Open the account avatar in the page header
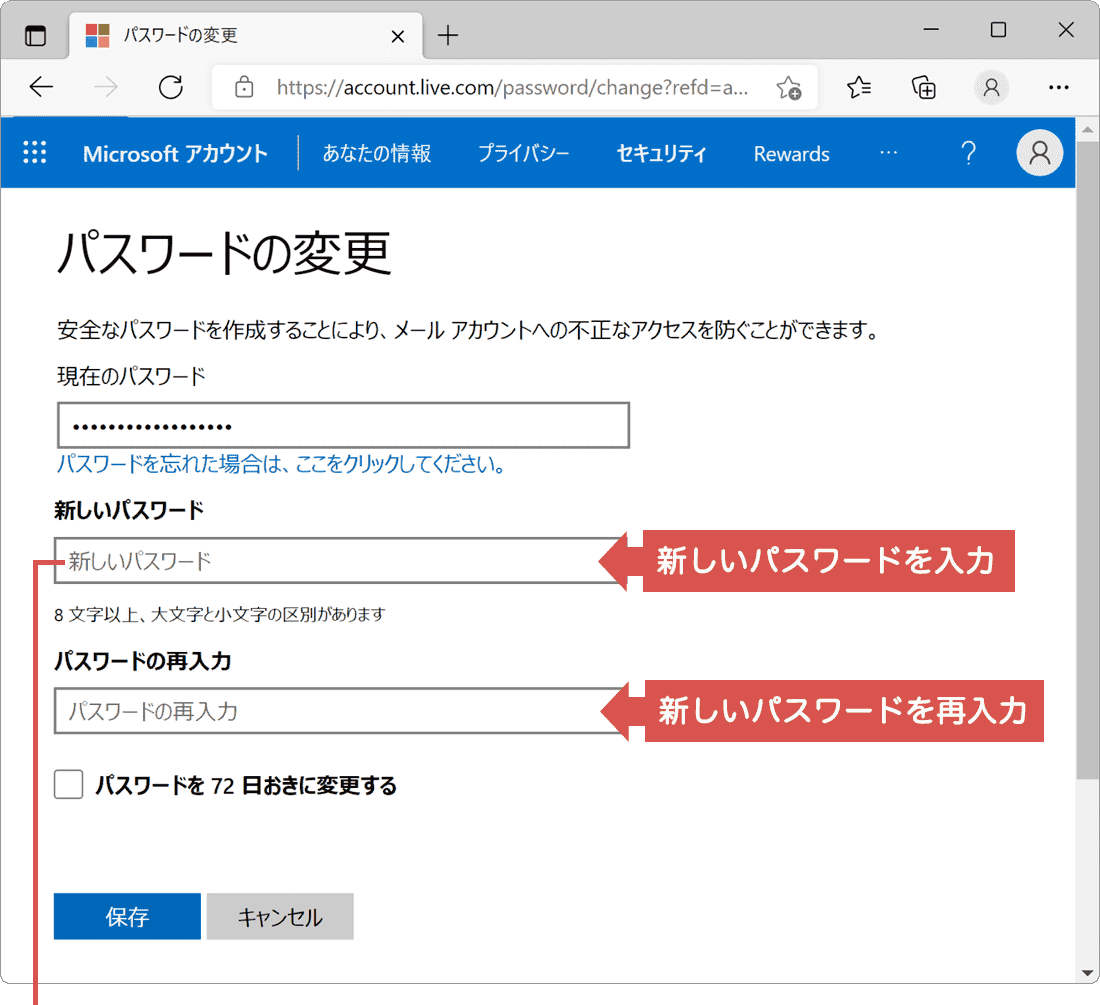 tap(1039, 152)
